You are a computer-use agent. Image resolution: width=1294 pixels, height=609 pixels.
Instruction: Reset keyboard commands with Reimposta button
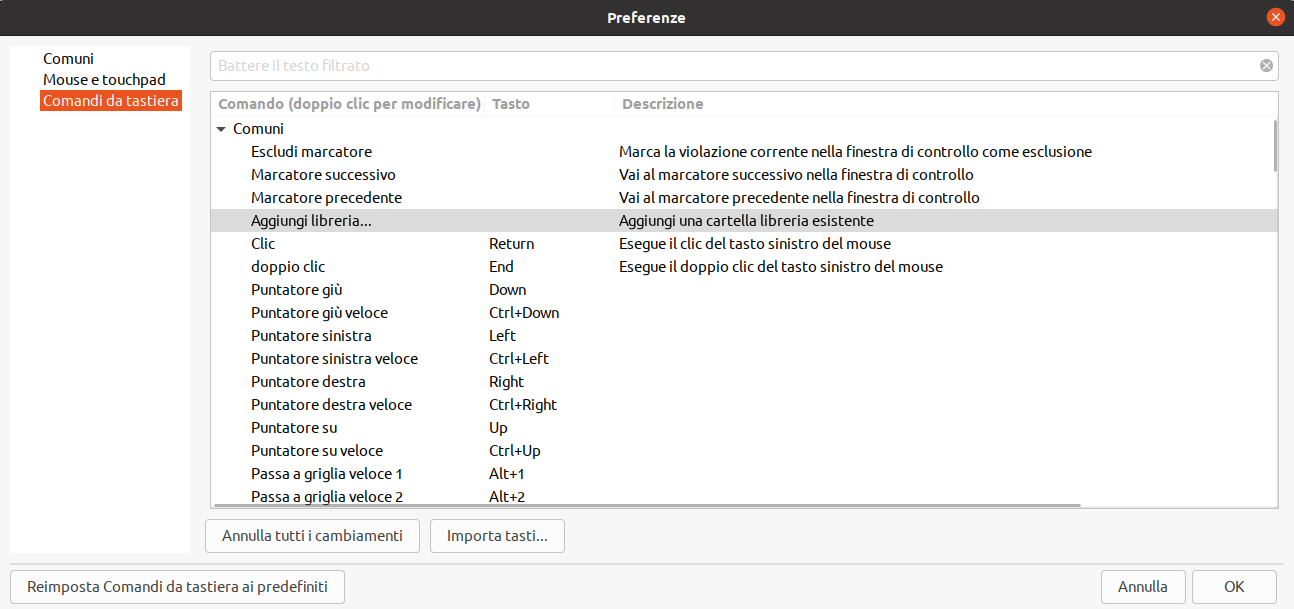click(177, 587)
